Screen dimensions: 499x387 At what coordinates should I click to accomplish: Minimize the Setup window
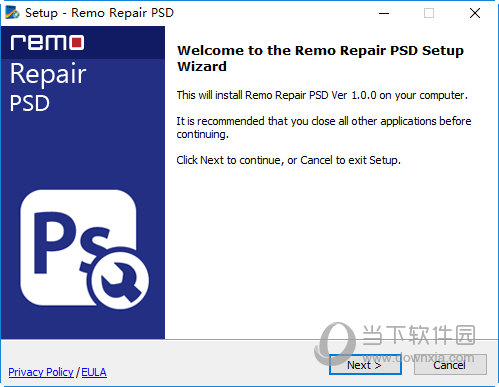[x=384, y=13]
